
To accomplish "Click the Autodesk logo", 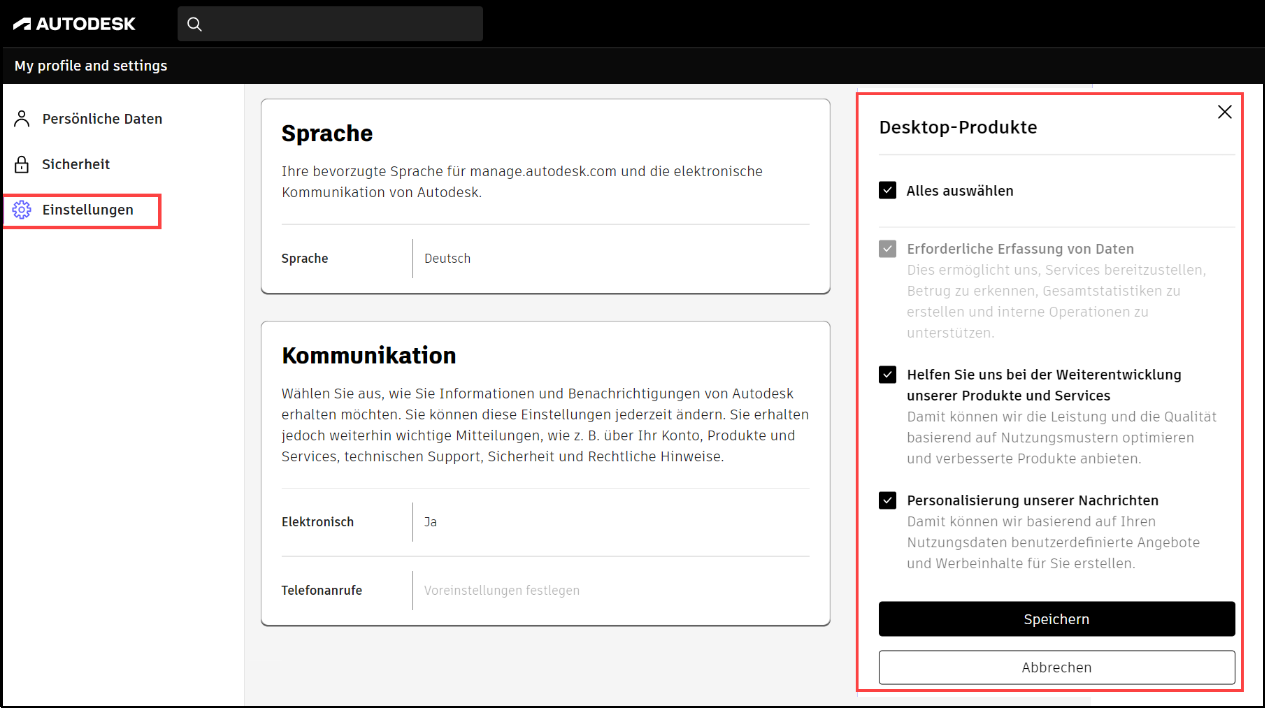I will [75, 22].
